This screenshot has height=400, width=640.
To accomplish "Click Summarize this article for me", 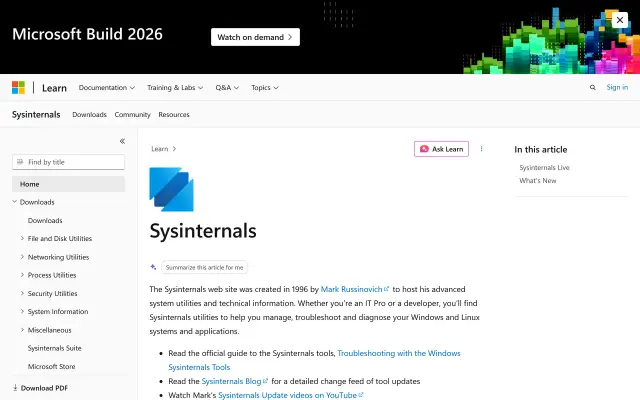I will pyautogui.click(x=204, y=267).
